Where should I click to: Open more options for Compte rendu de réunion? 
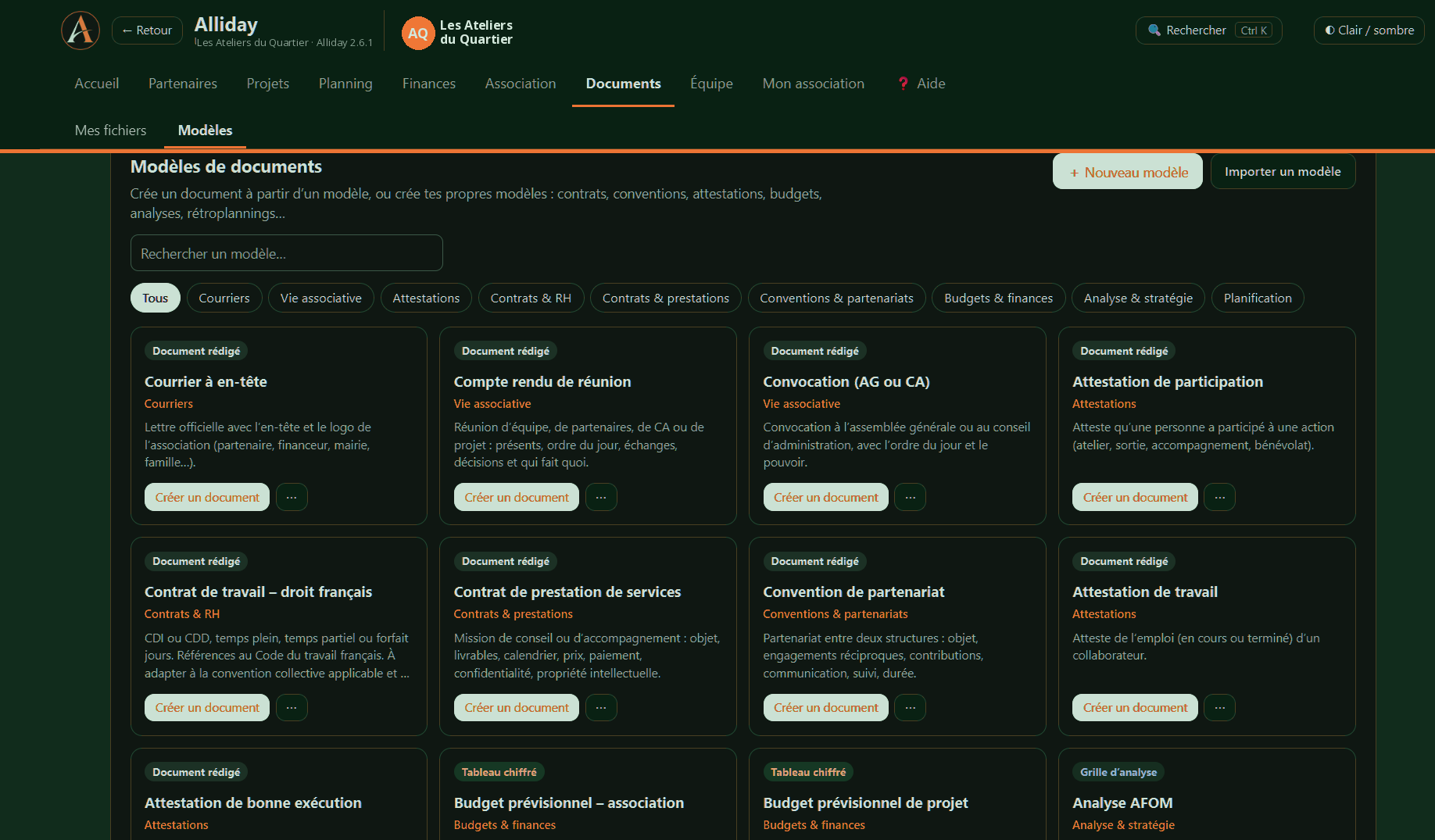(x=601, y=497)
